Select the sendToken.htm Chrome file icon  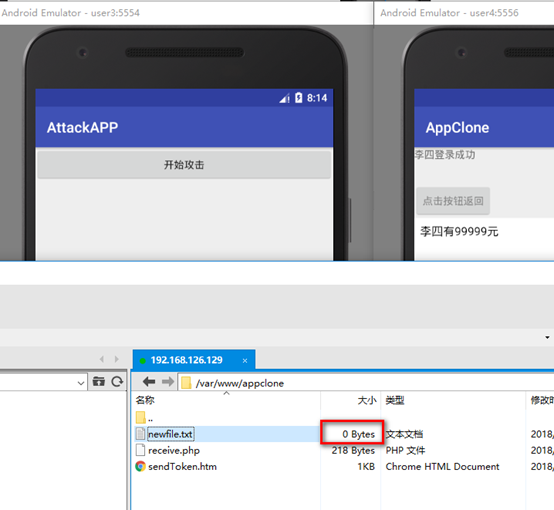140,467
